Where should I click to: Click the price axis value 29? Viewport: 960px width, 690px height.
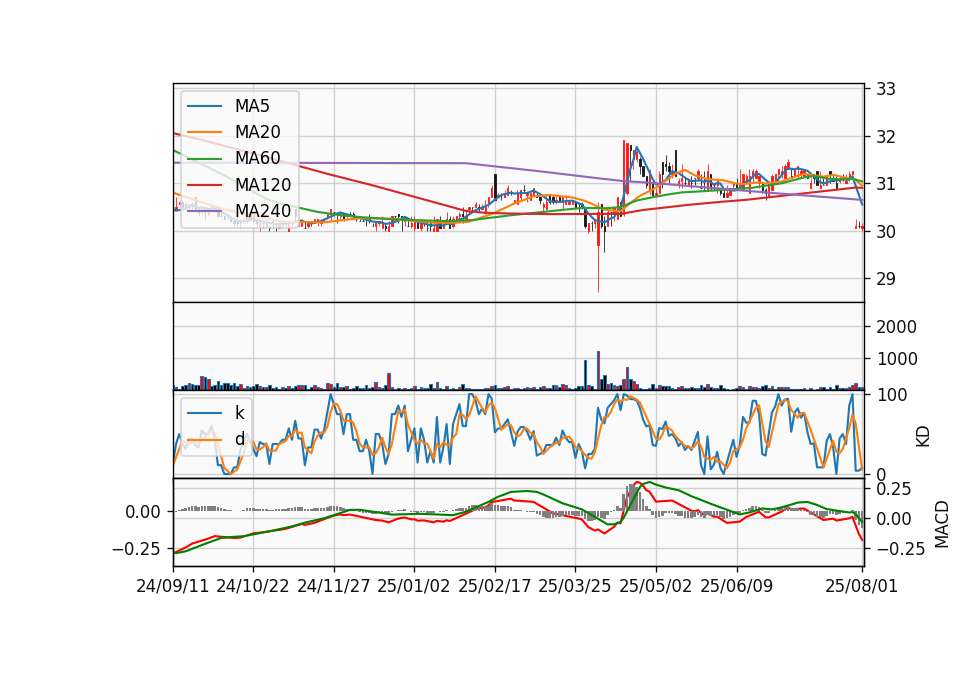[x=885, y=279]
